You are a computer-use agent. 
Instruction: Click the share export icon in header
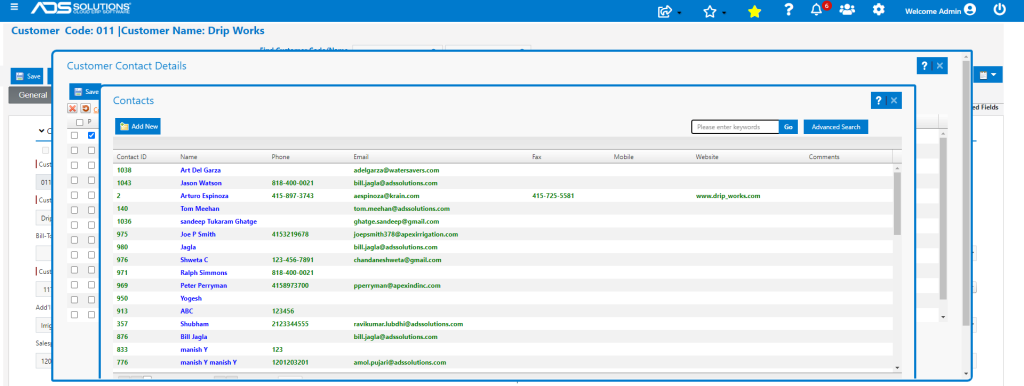coord(665,11)
